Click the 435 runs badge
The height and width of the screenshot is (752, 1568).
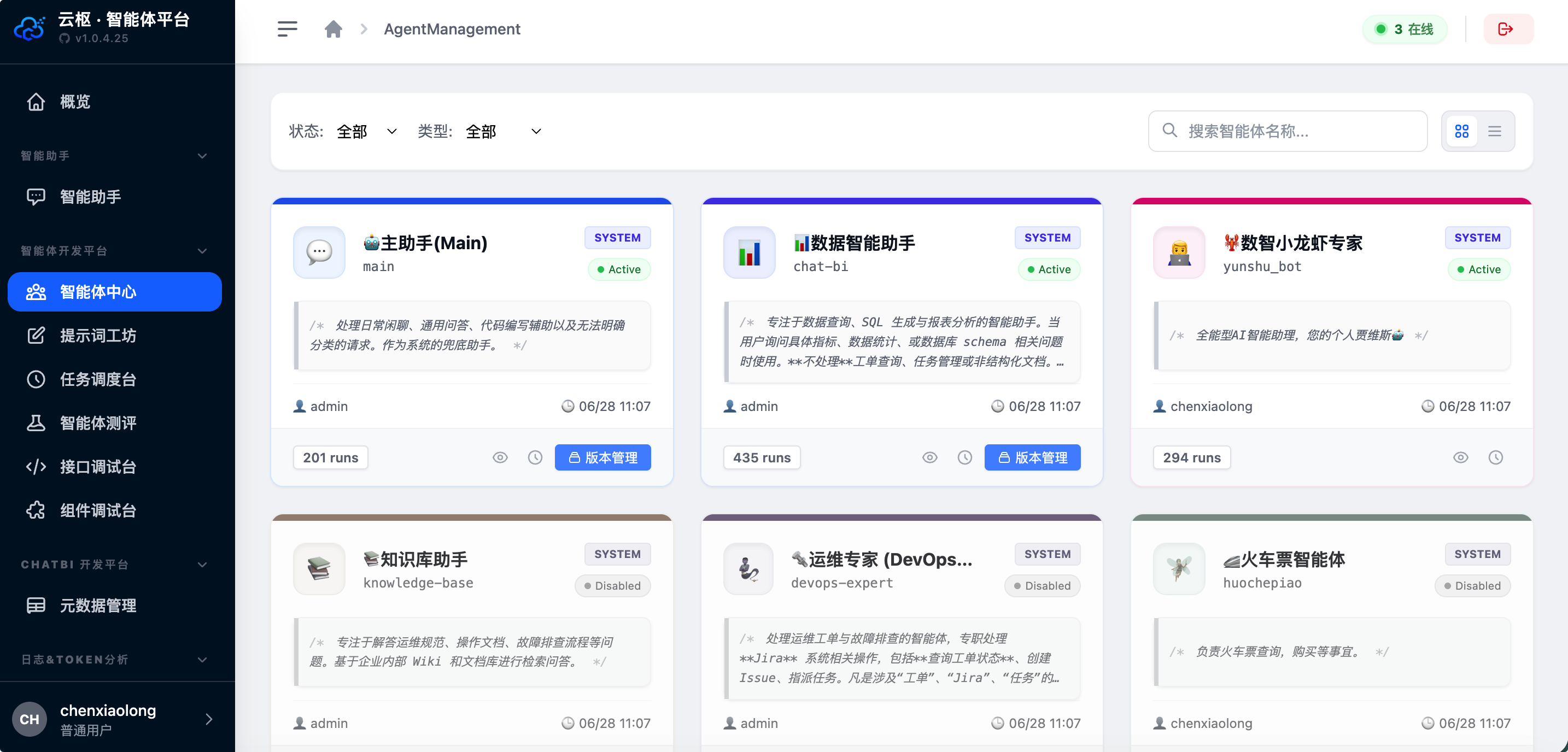coord(762,457)
